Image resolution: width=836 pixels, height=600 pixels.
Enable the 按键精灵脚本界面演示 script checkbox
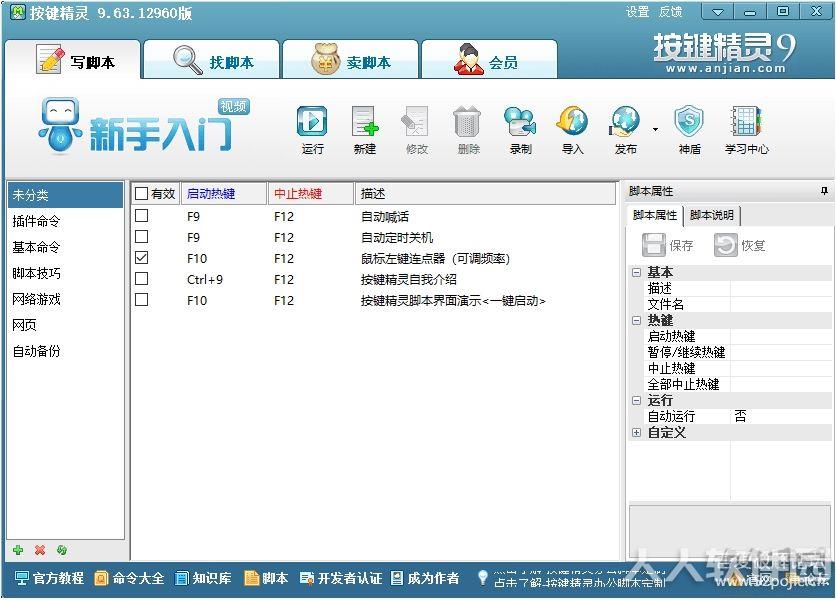pos(141,300)
